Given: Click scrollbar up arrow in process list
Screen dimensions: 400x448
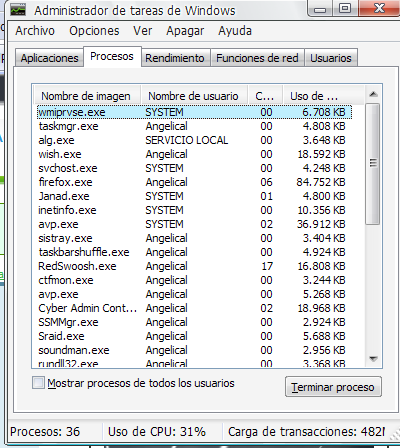Looking at the screenshot, I should [x=373, y=94].
